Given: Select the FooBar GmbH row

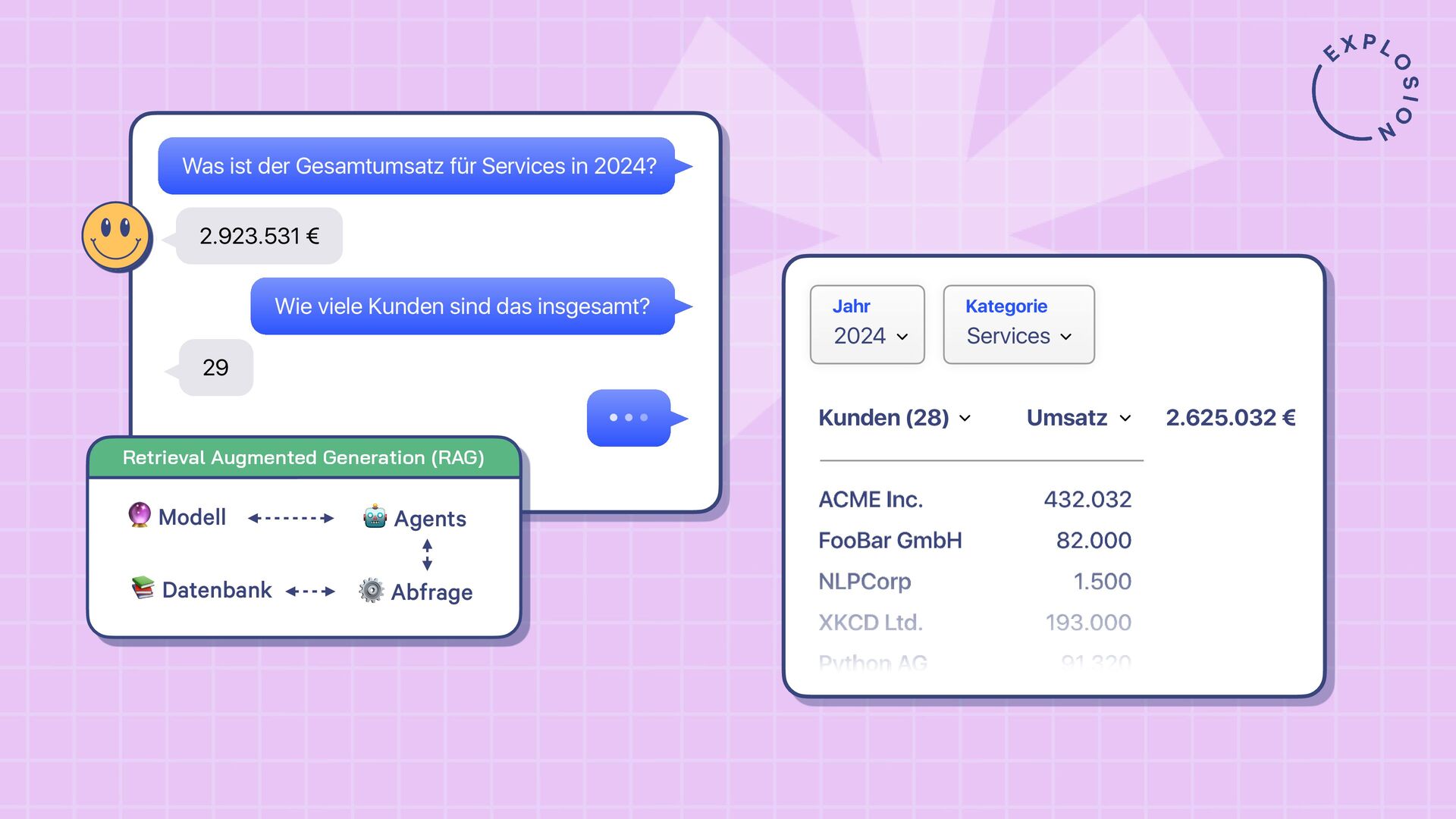Looking at the screenshot, I should click(x=890, y=541).
